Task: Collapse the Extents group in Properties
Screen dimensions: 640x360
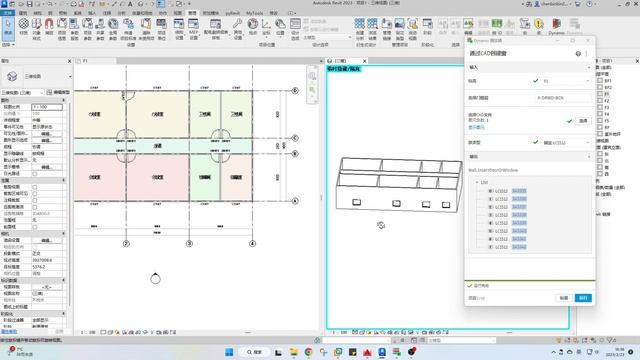Action: 63,180
